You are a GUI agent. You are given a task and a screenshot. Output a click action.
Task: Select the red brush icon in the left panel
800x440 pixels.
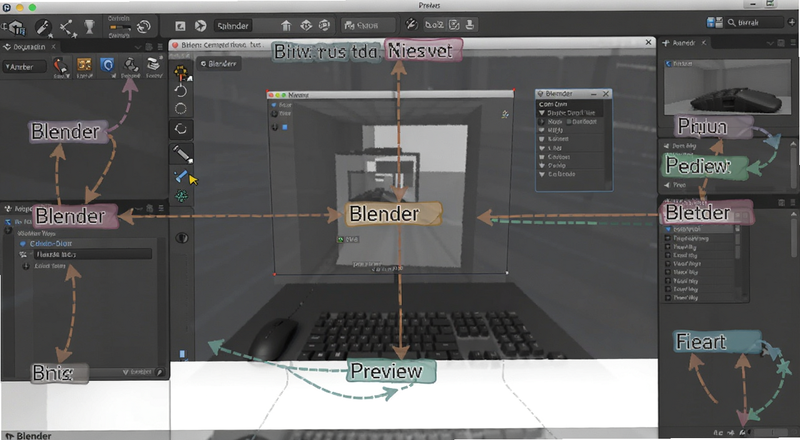point(61,65)
